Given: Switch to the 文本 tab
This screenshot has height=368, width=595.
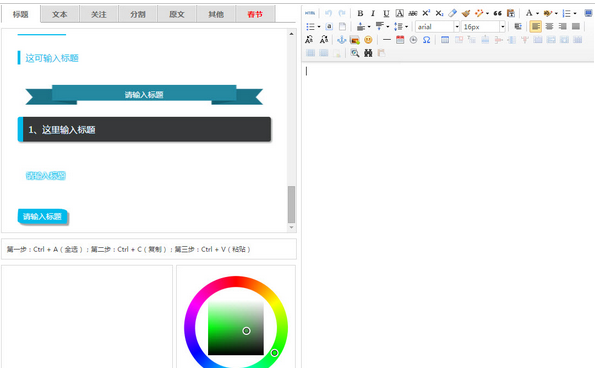Looking at the screenshot, I should pyautogui.click(x=60, y=14).
